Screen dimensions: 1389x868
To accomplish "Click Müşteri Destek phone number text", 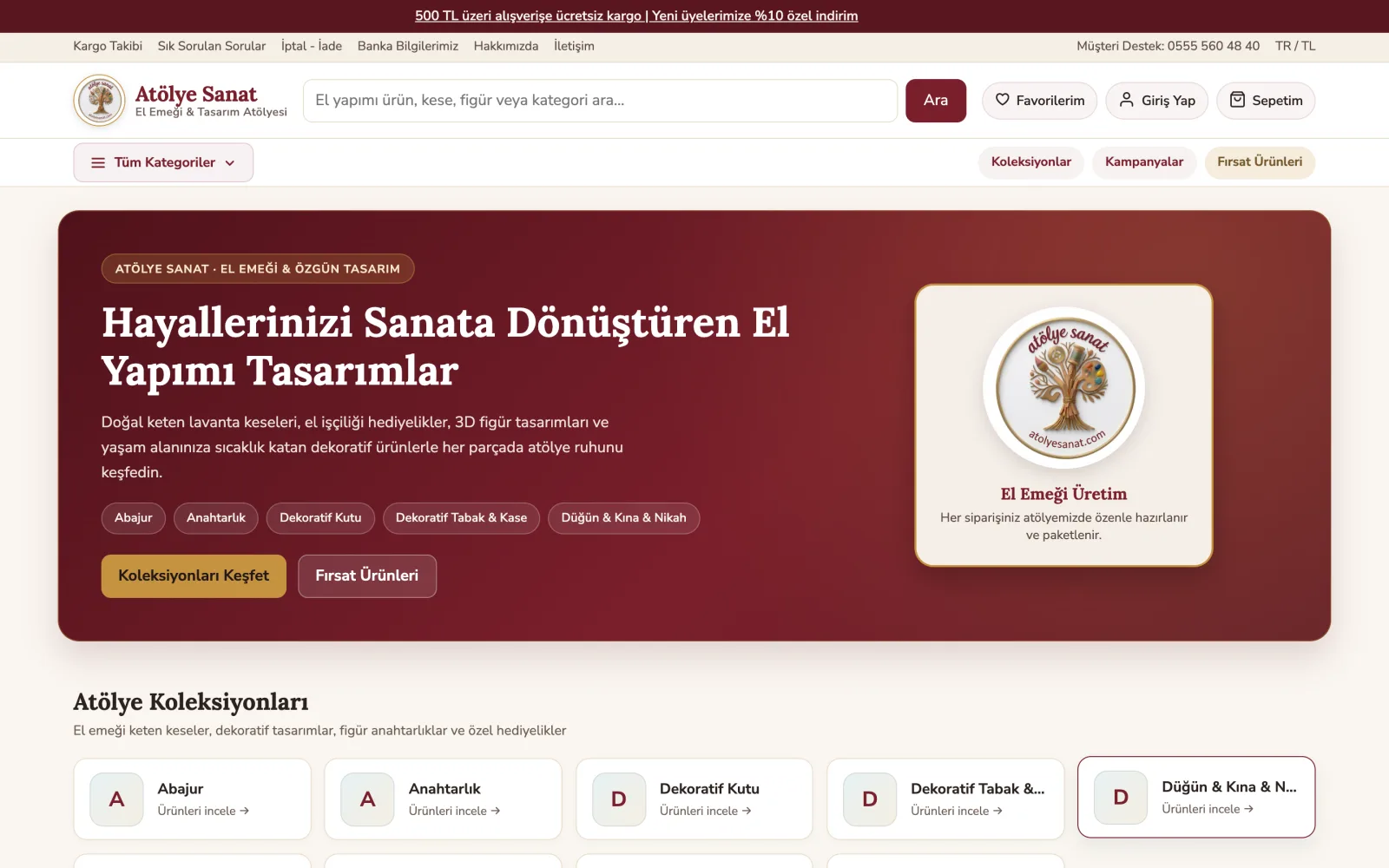I will tap(1168, 46).
